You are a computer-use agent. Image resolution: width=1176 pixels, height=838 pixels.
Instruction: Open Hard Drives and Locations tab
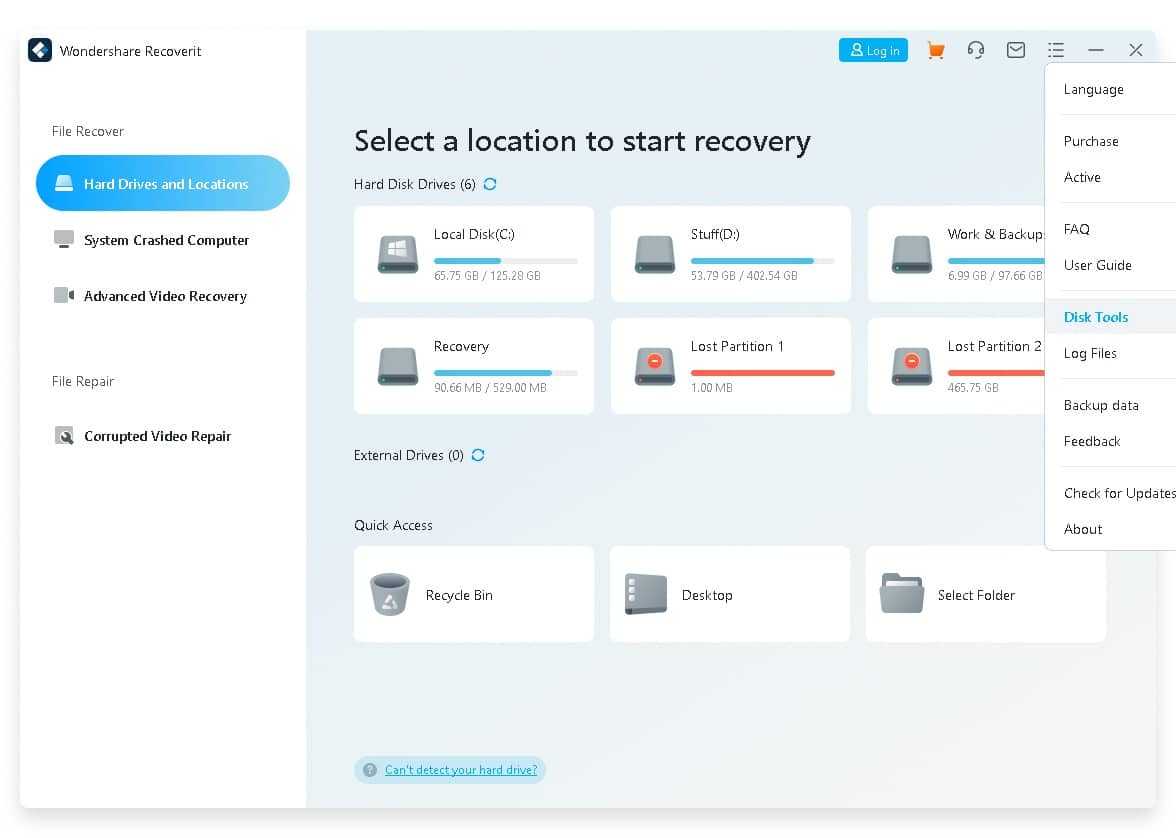tap(163, 184)
